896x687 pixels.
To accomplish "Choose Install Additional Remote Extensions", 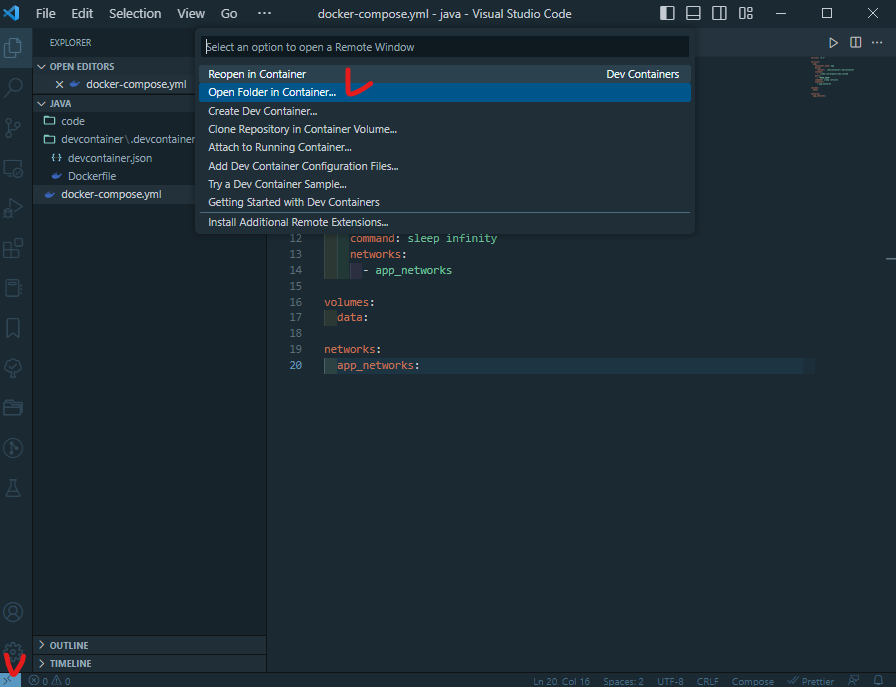I will coord(445,222).
